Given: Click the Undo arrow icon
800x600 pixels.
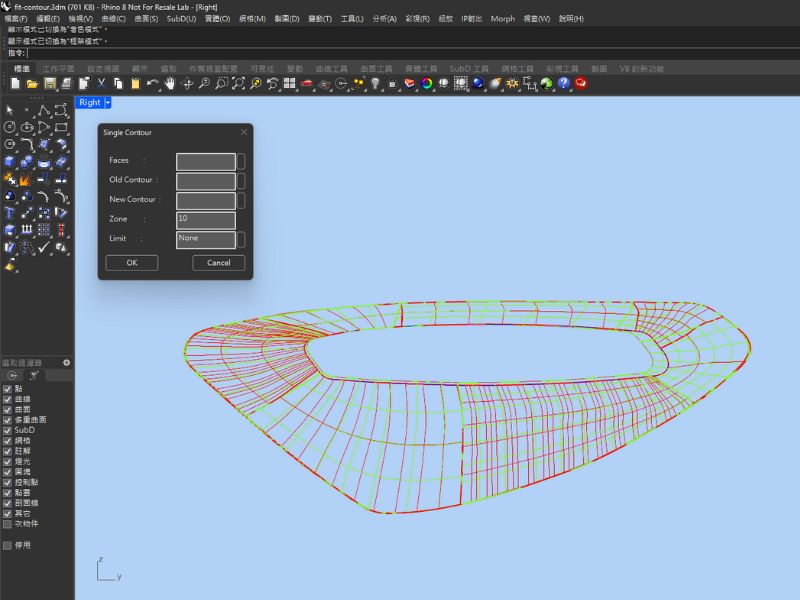Looking at the screenshot, I should [x=152, y=84].
